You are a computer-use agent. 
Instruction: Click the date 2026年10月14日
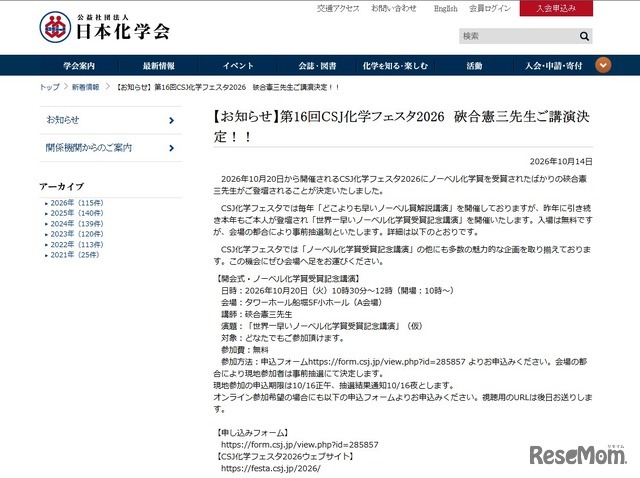click(561, 162)
